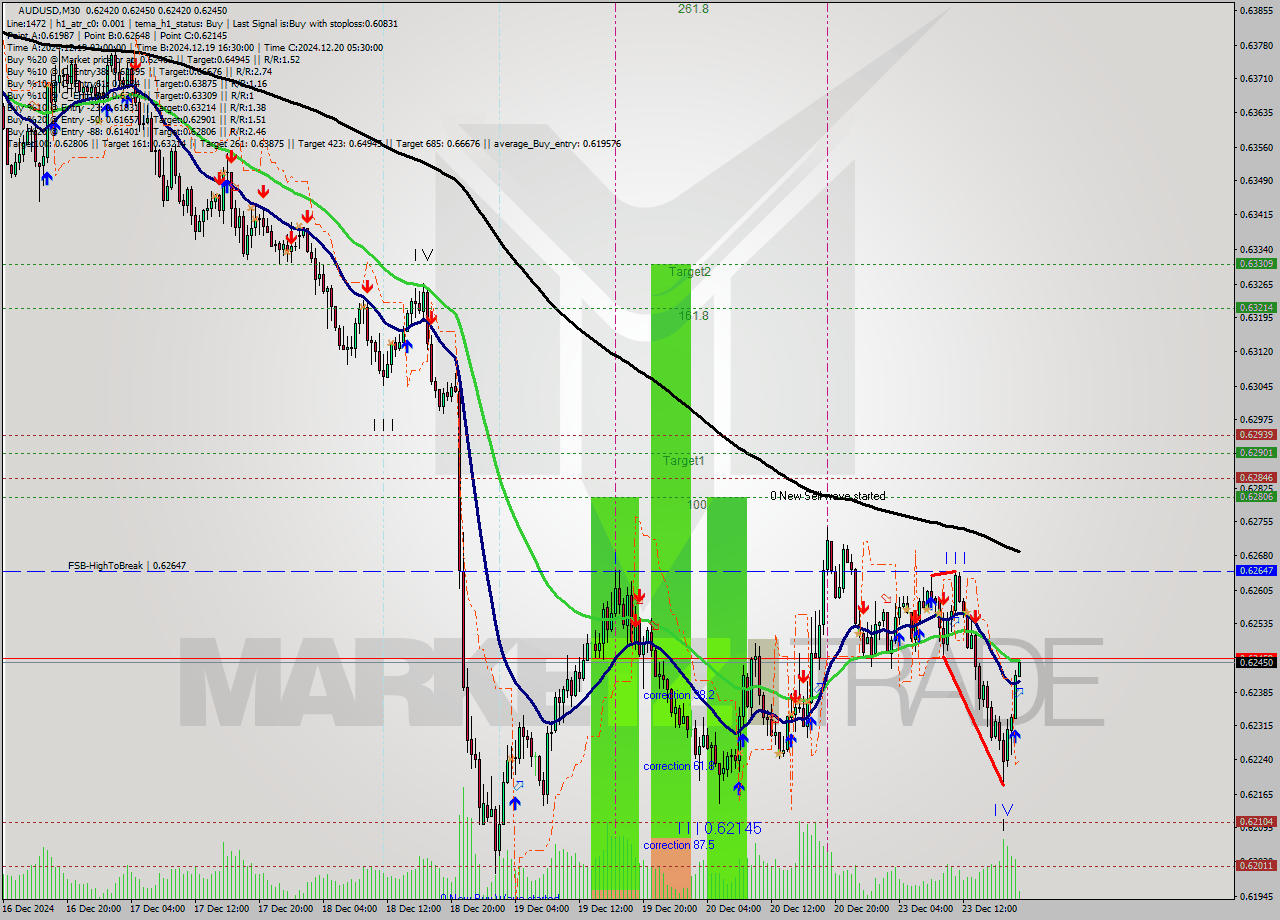
Task: Click the green 0.62806 price tag
Action: tap(1256, 496)
